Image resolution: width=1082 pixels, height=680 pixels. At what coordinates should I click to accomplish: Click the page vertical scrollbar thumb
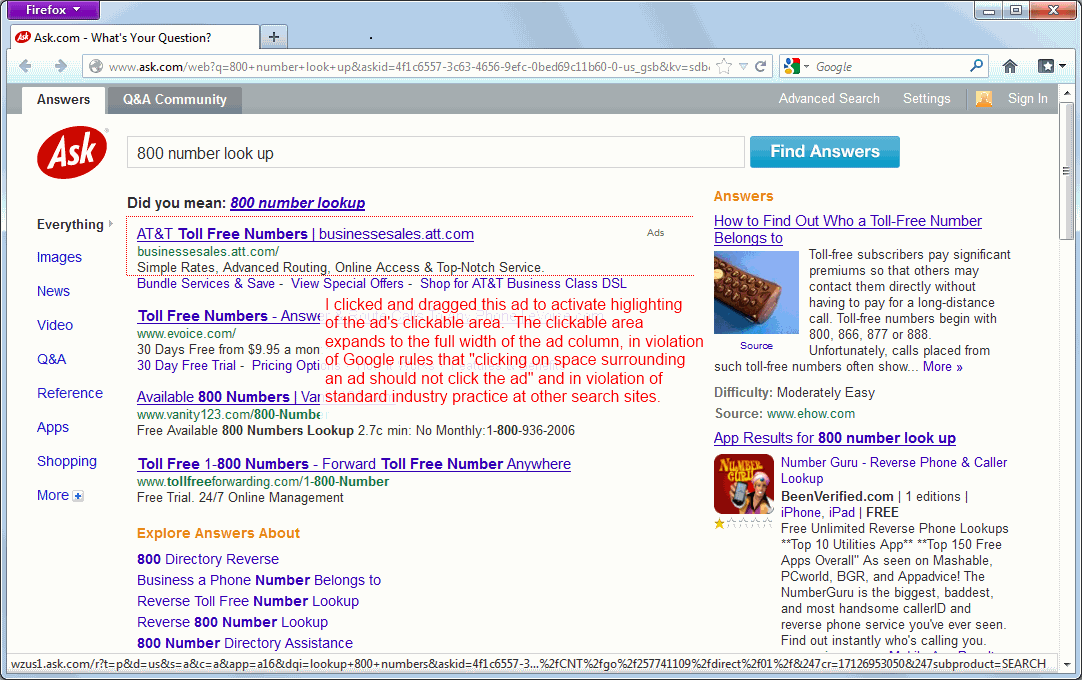coord(1067,171)
